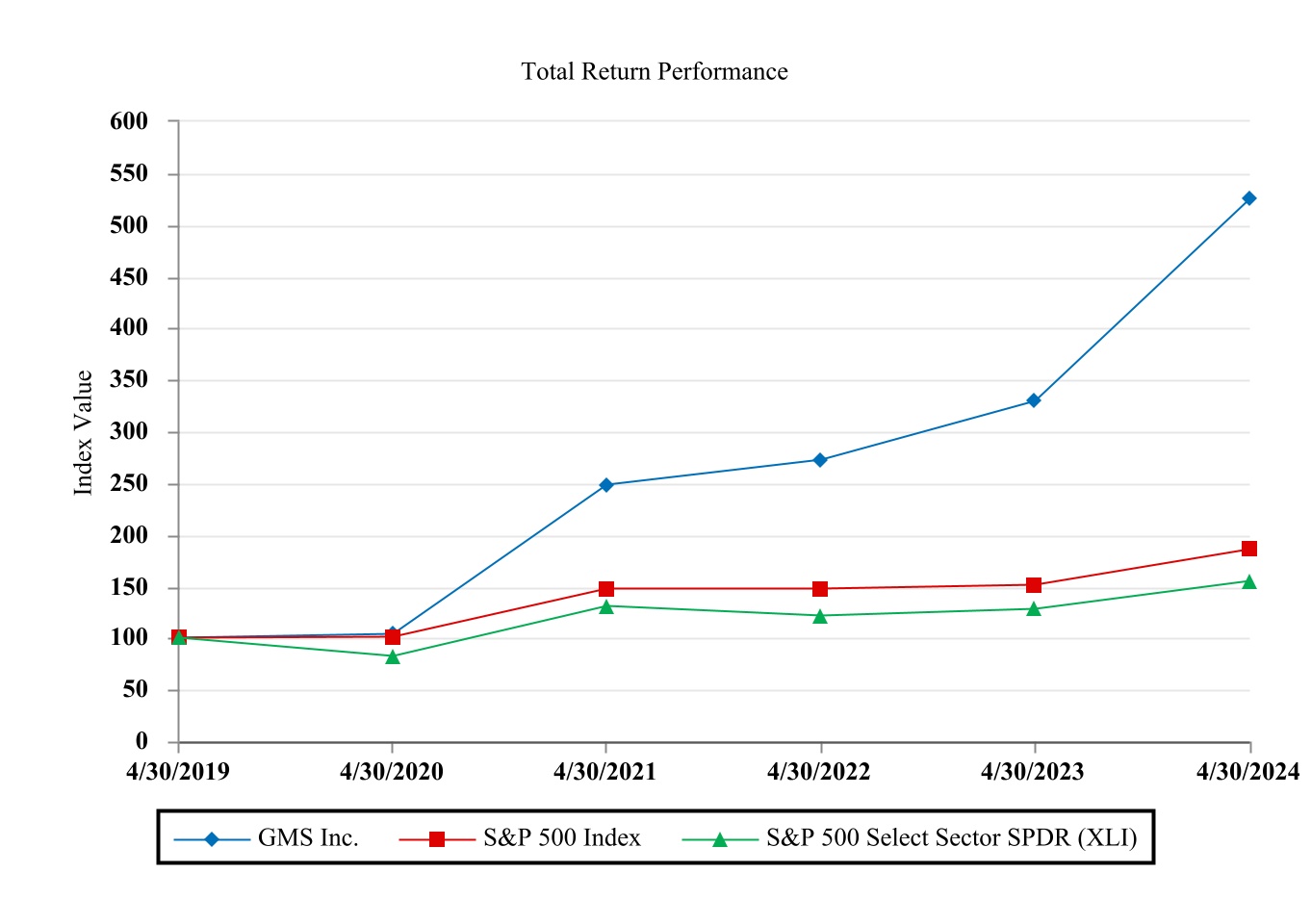Click the green triangle swatch in the legend

coord(719,839)
